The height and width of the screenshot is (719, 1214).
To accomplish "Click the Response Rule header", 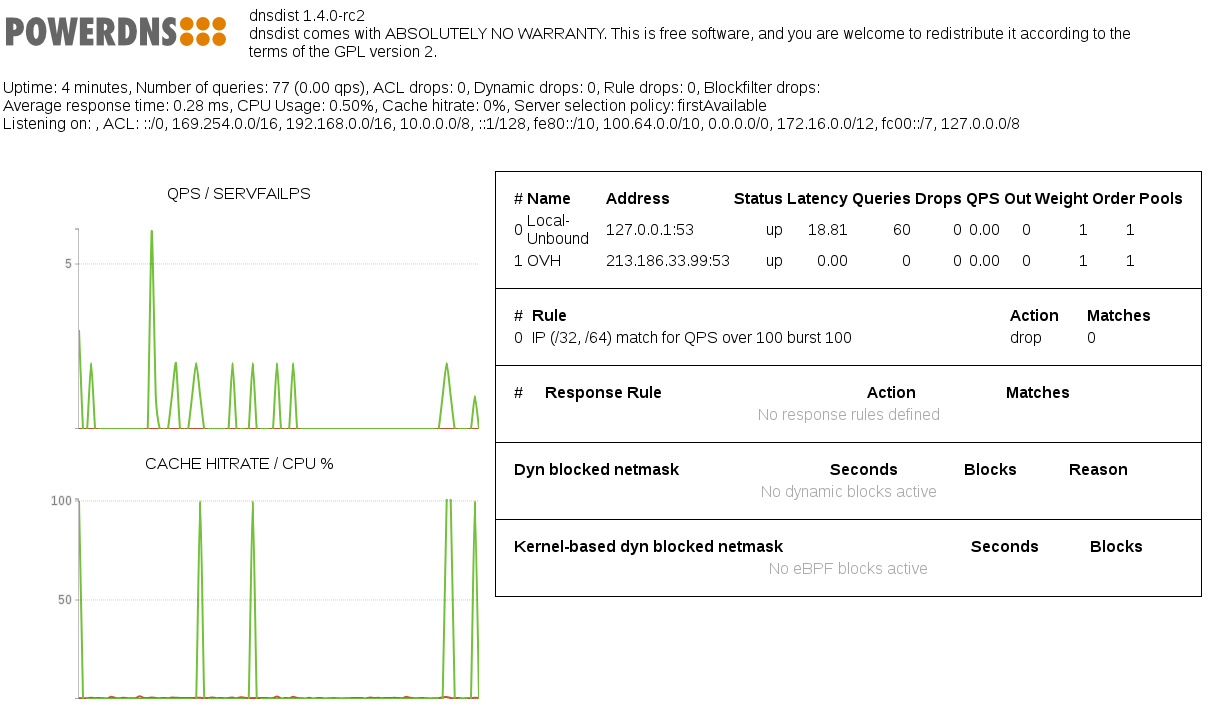I will 602,393.
